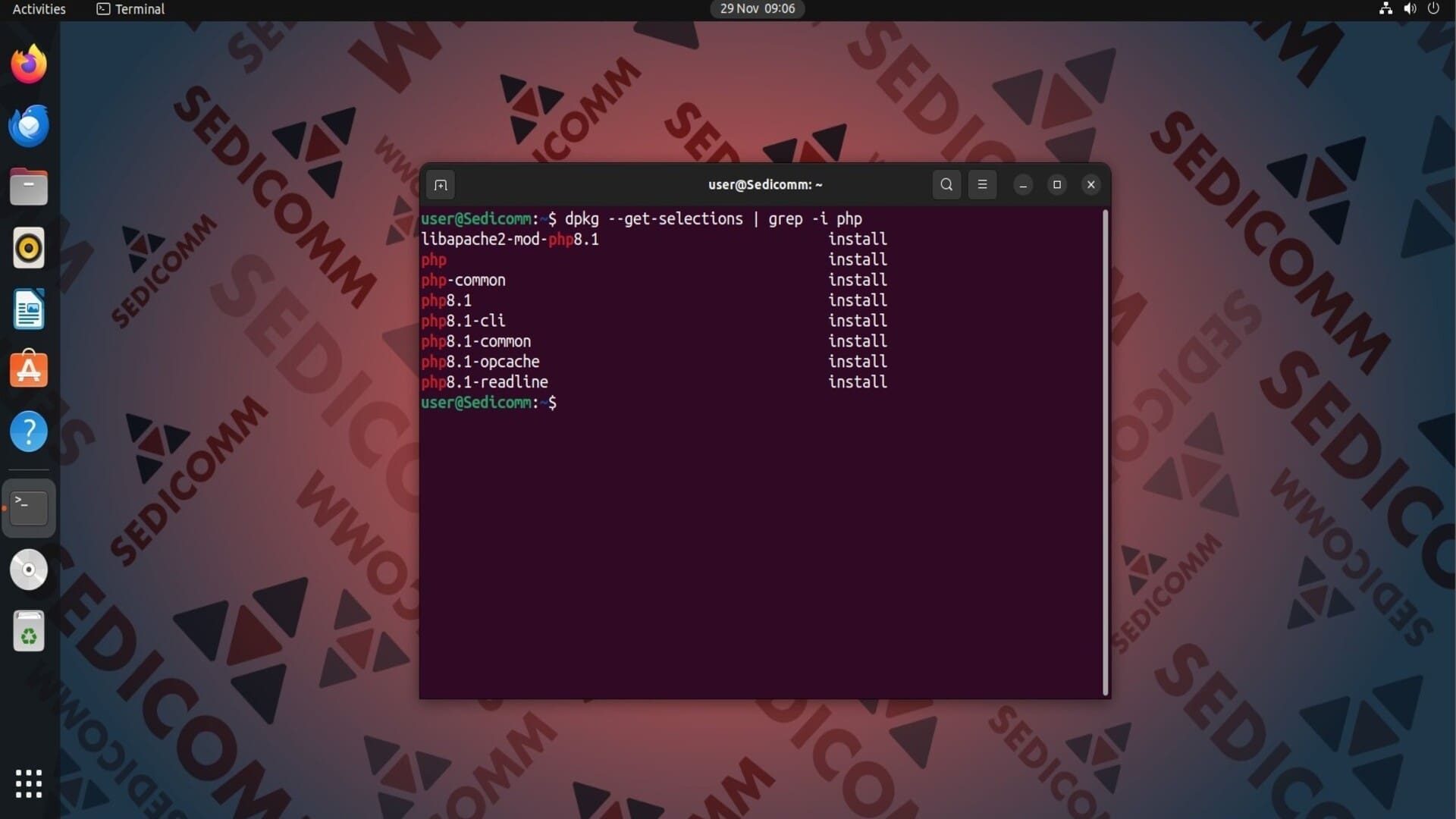Close the terminal window
The height and width of the screenshot is (819, 1456).
(1091, 184)
